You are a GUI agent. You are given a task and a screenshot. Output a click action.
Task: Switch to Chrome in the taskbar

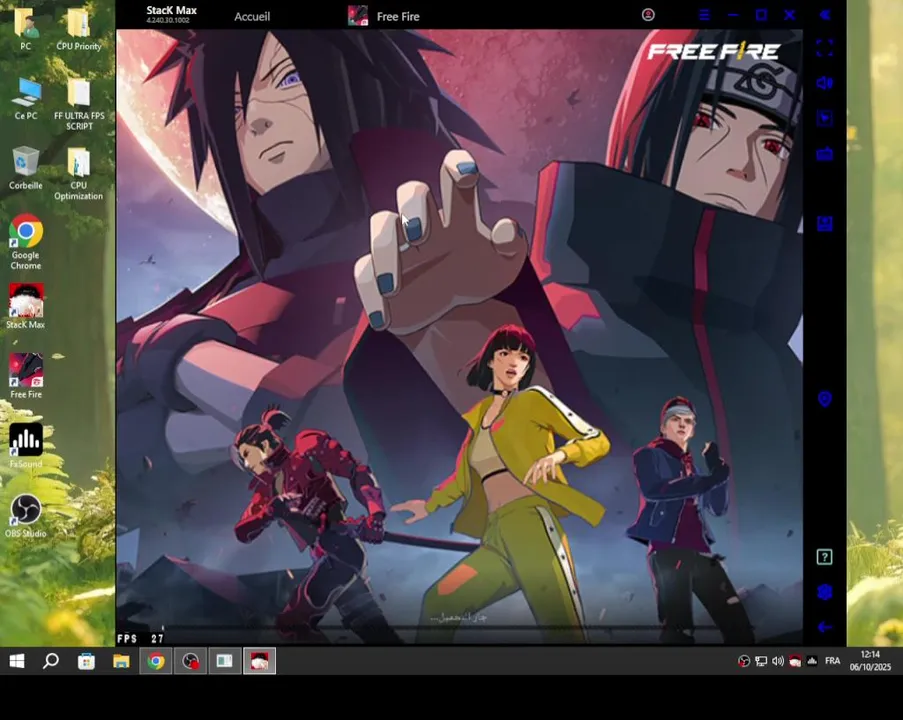tap(155, 661)
